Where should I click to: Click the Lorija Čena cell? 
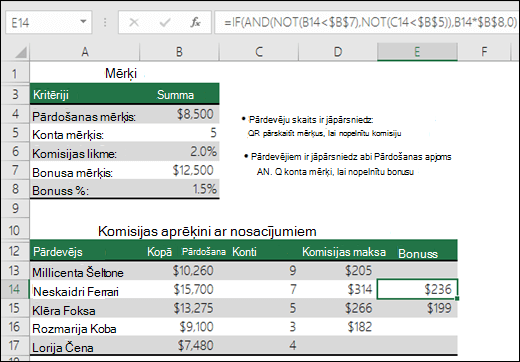point(85,346)
